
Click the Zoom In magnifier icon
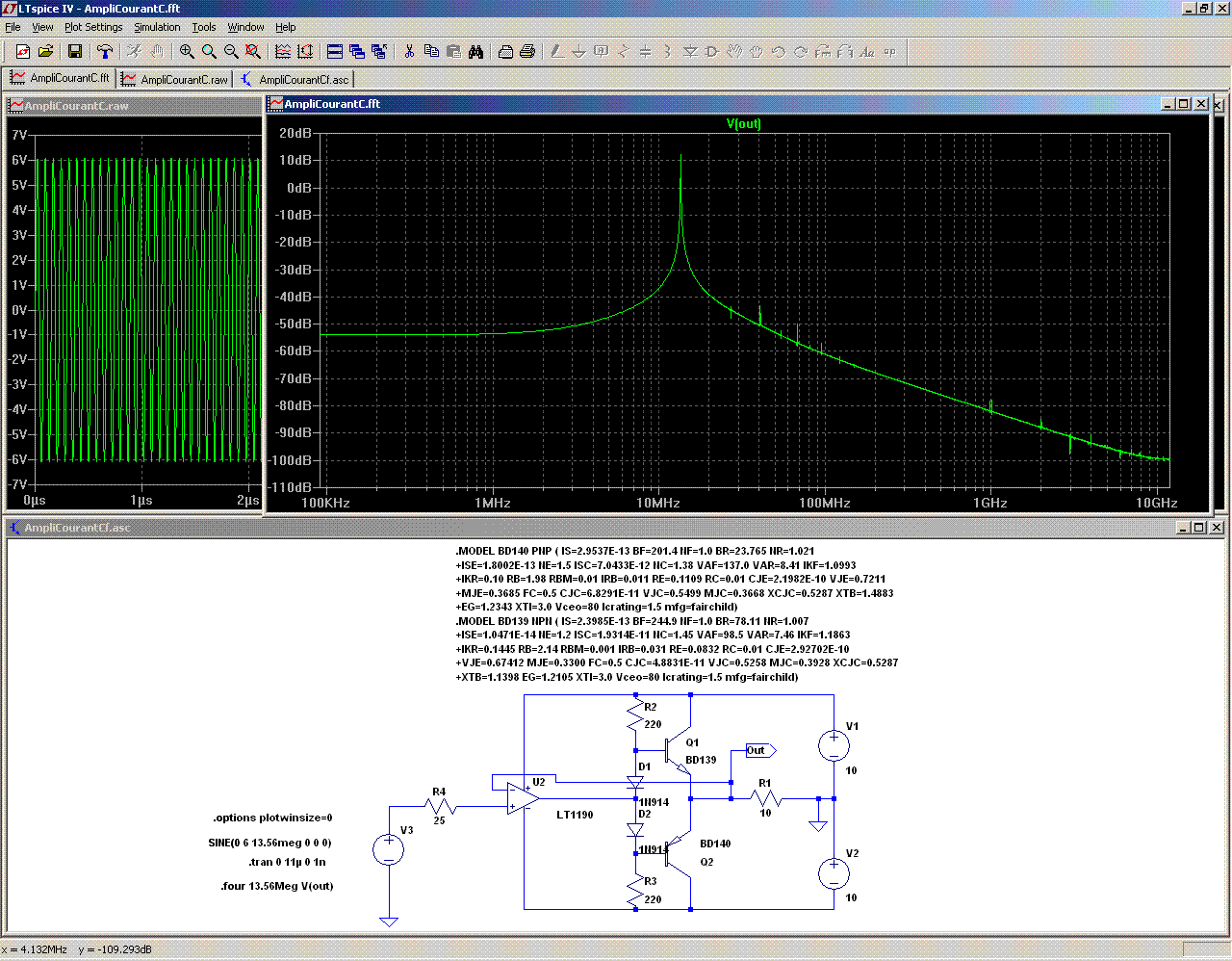coord(187,52)
